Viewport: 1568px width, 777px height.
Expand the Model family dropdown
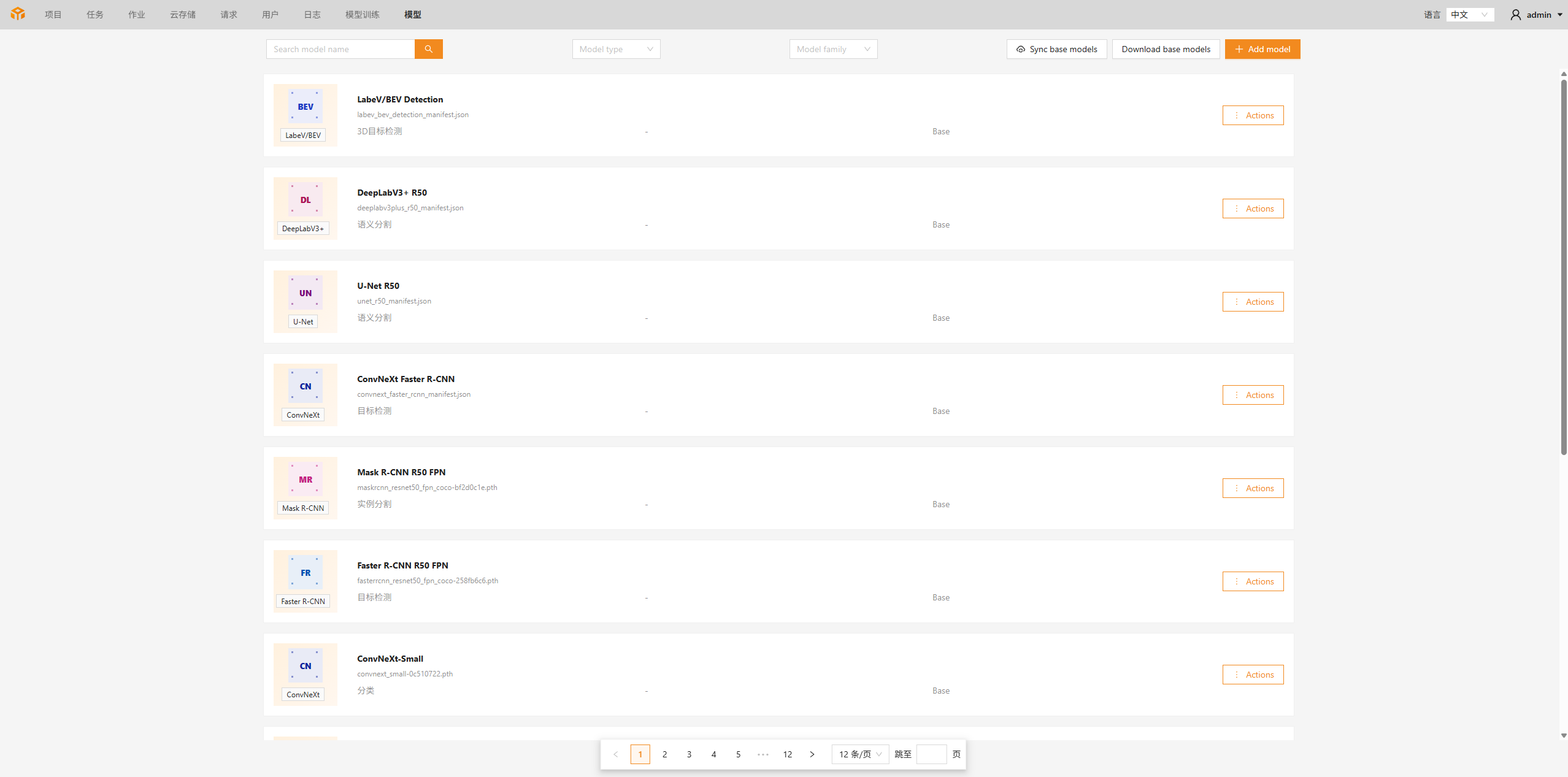pos(833,49)
